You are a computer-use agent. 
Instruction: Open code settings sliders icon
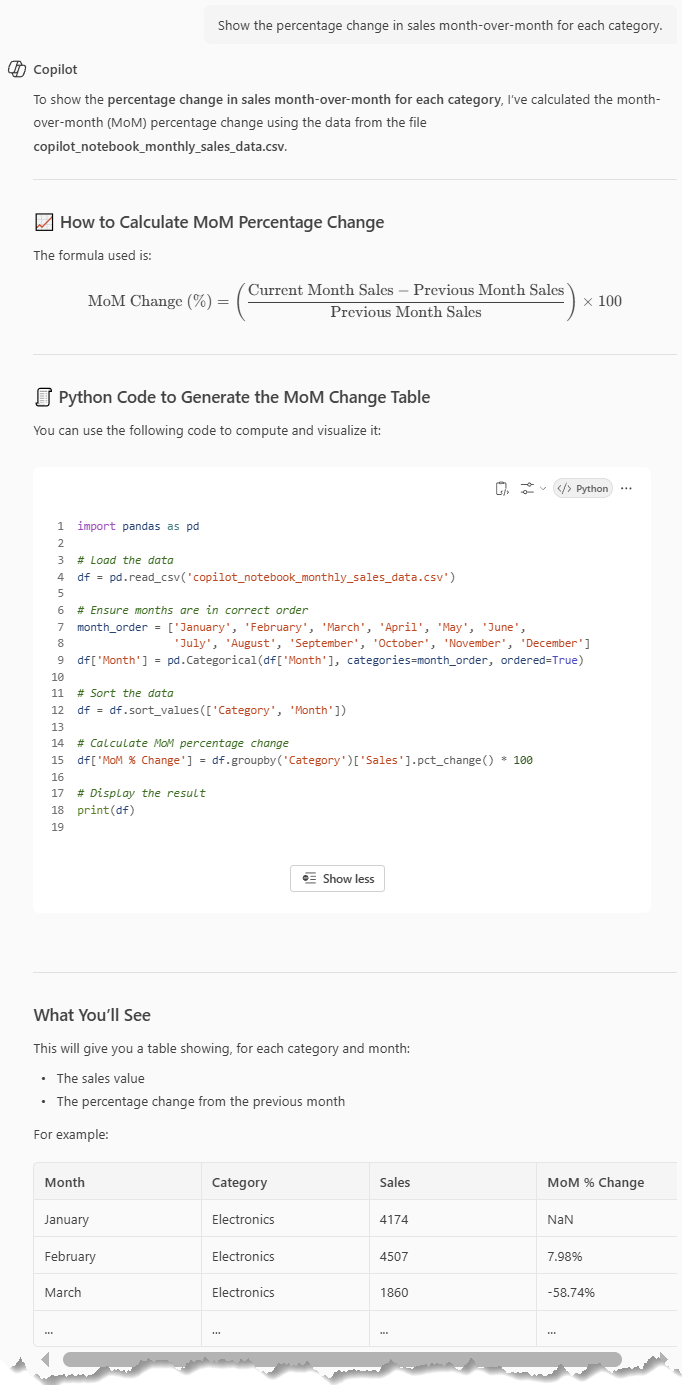coord(527,488)
